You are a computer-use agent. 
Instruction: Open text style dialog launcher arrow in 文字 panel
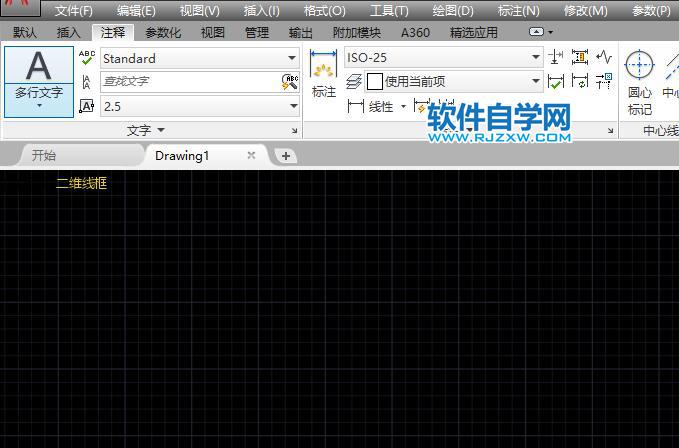pos(294,130)
